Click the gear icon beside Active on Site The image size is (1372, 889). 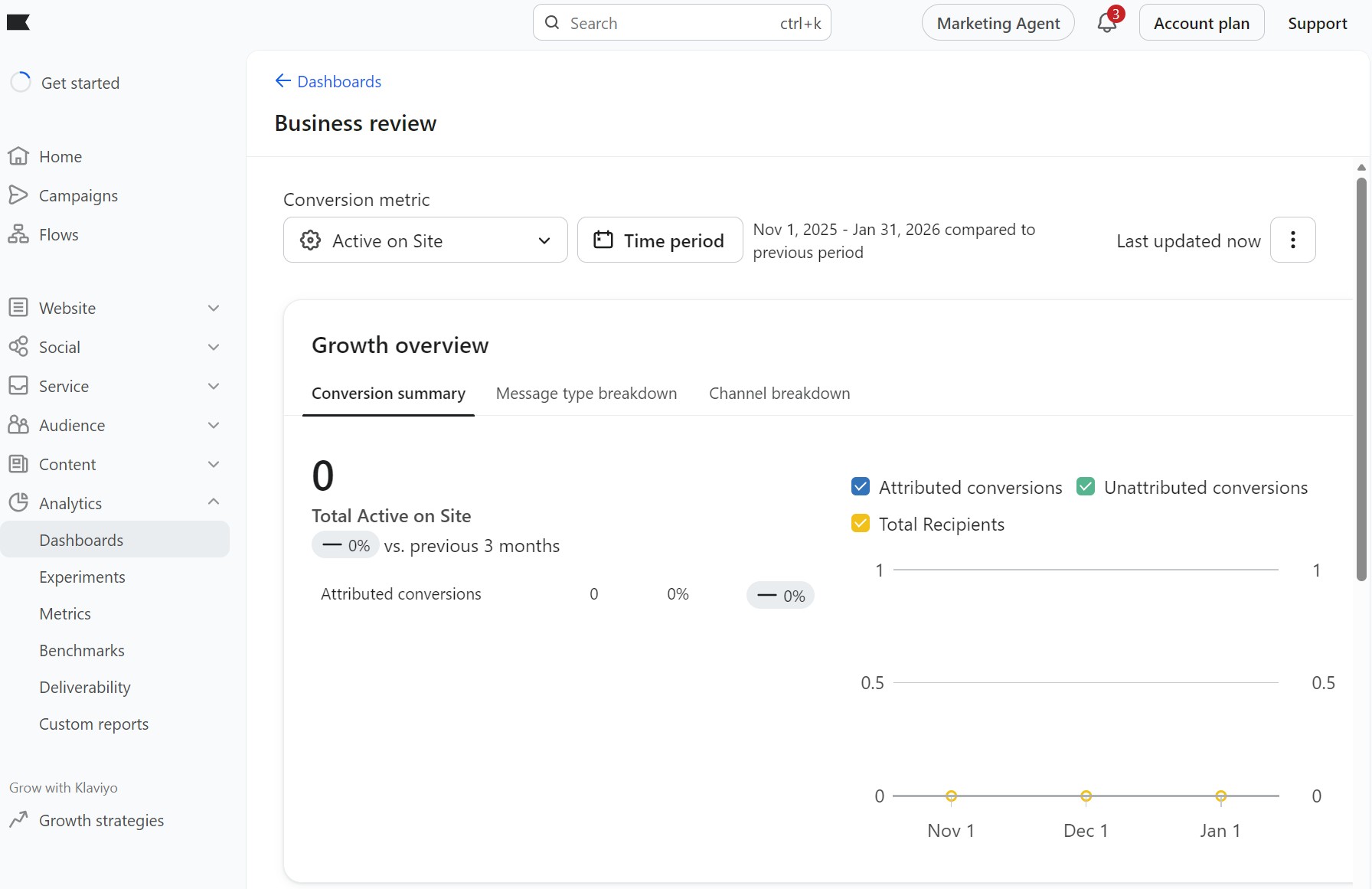click(x=309, y=240)
